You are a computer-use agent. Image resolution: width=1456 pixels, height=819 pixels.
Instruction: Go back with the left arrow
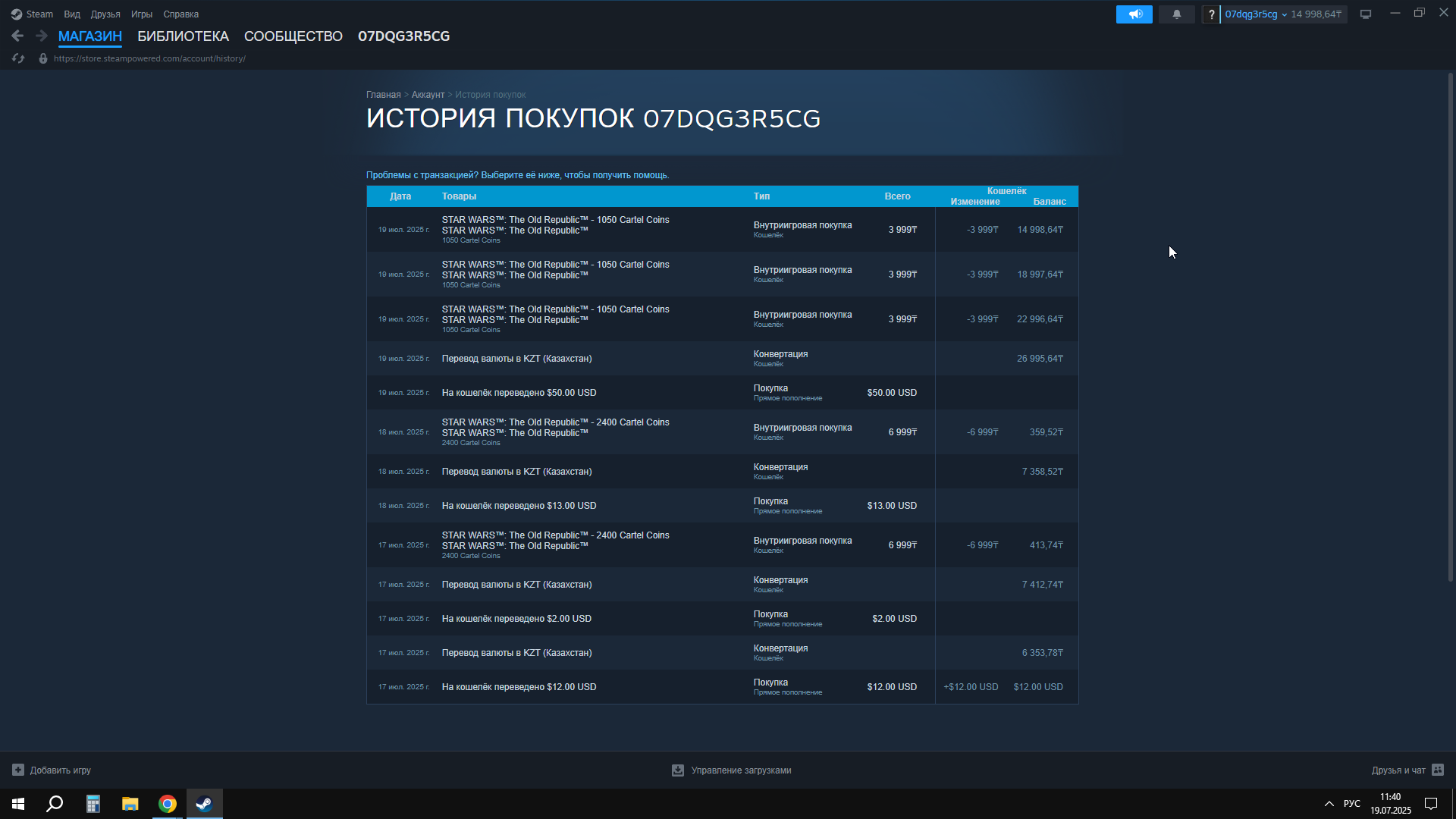pos(17,36)
